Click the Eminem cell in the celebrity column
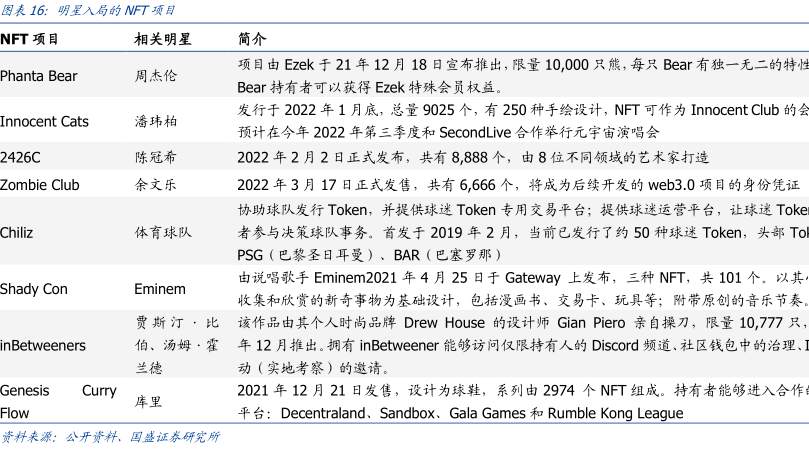 click(x=160, y=289)
